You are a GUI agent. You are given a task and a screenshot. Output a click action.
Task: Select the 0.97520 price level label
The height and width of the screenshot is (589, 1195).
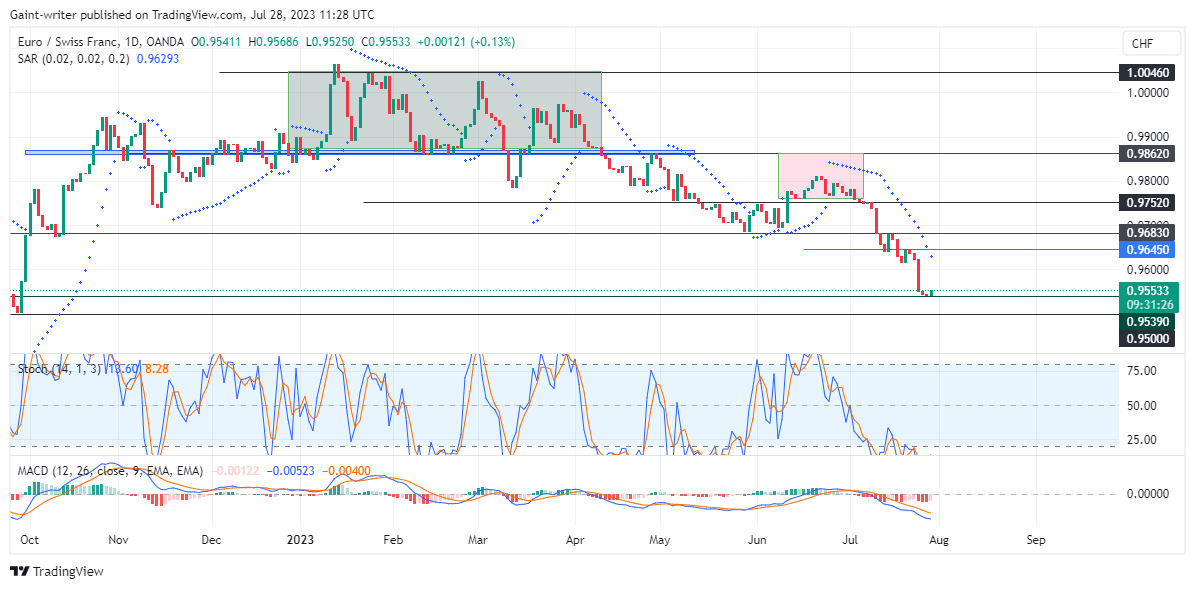(1148, 203)
